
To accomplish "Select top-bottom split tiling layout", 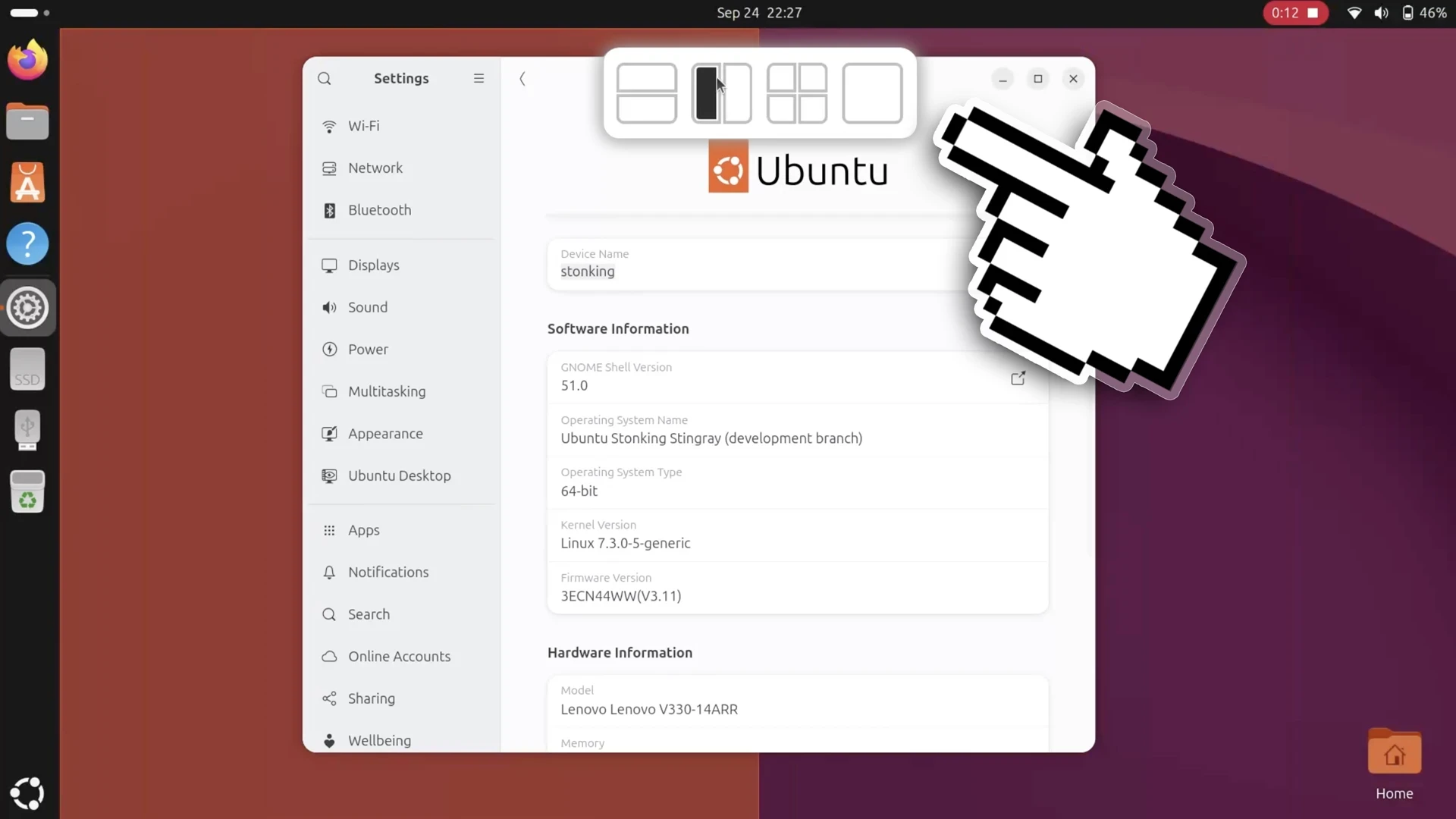I will point(646,93).
